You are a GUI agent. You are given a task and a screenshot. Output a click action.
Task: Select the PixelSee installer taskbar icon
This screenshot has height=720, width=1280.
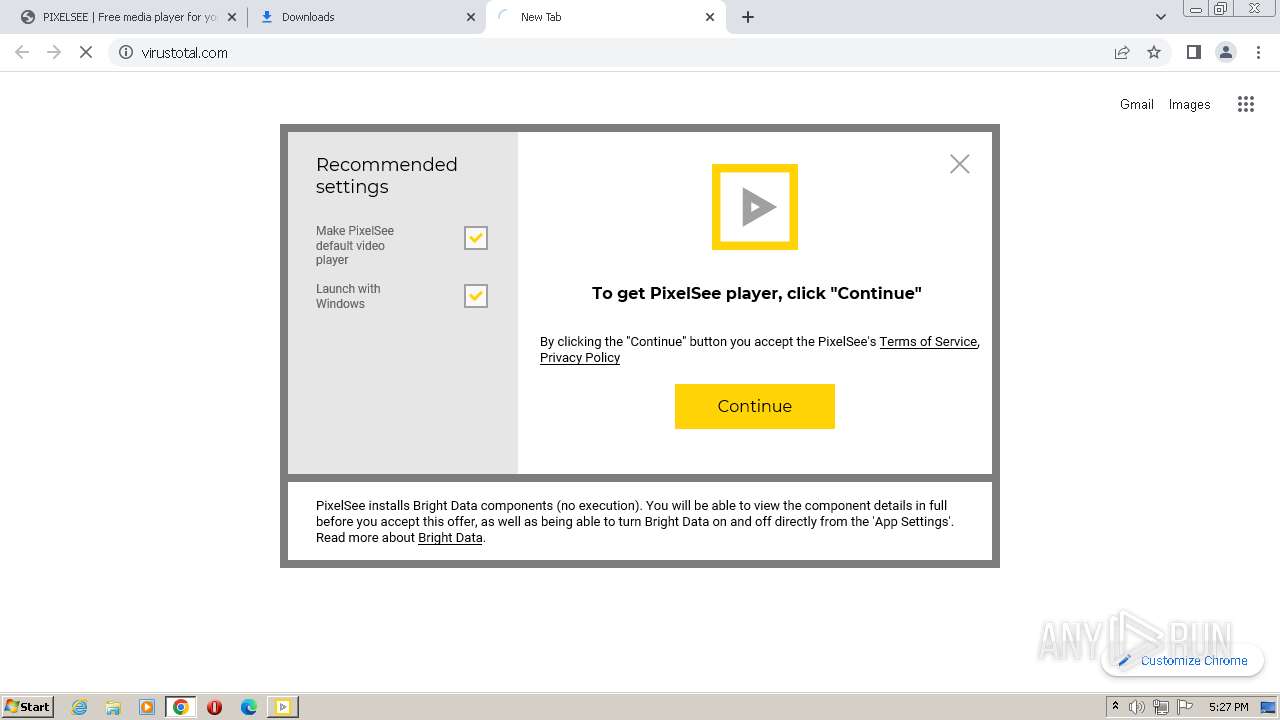(283, 707)
